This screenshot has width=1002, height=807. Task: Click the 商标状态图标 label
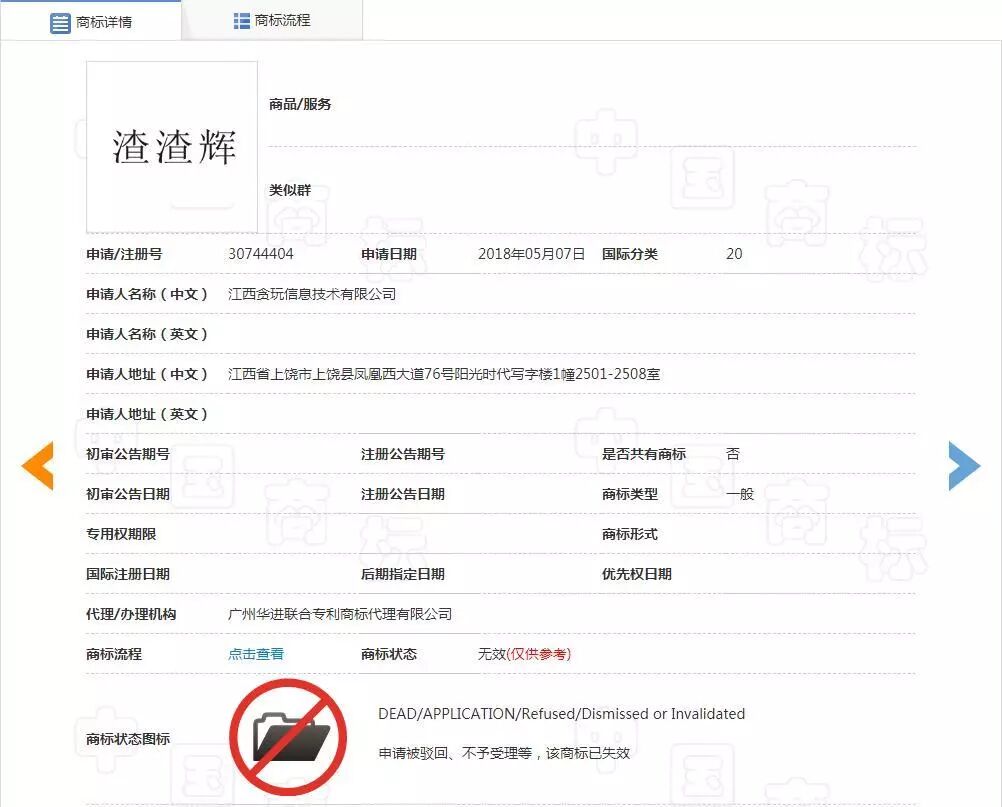pyautogui.click(x=128, y=739)
